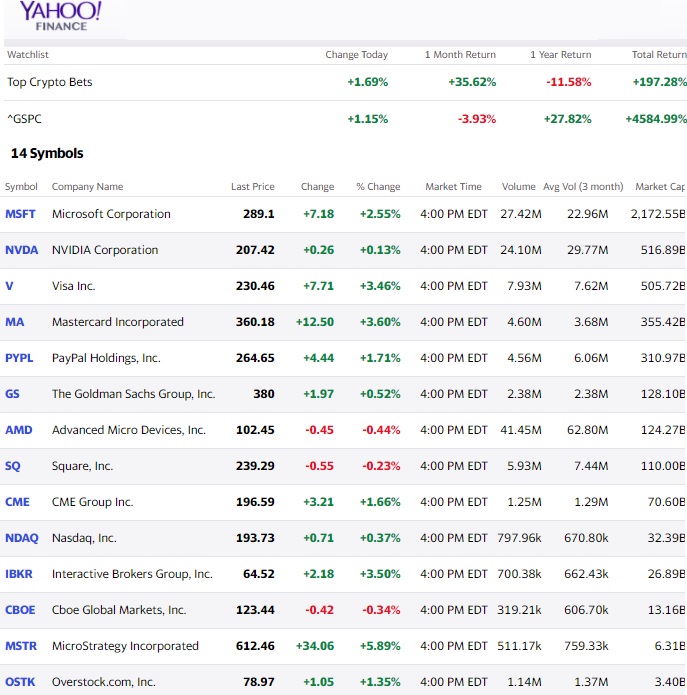Select the ^GSPC benchmark row label
Image resolution: width=687 pixels, height=695 pixels.
tap(24, 119)
